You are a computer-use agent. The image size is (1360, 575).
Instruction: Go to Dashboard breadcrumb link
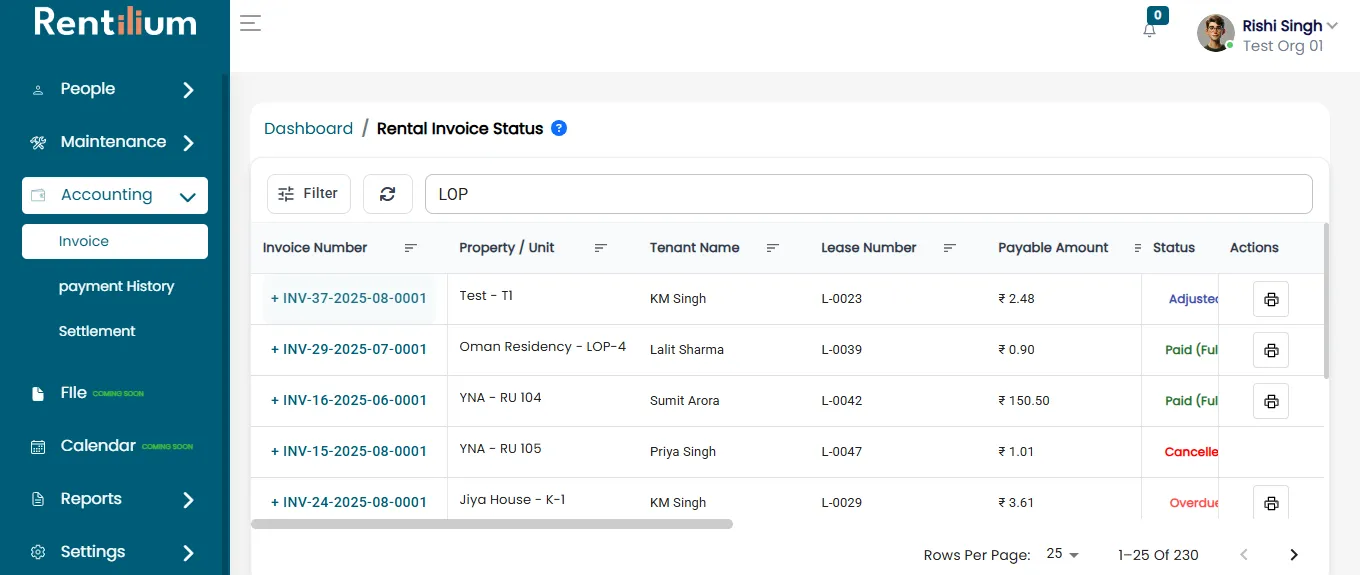pyautogui.click(x=308, y=128)
